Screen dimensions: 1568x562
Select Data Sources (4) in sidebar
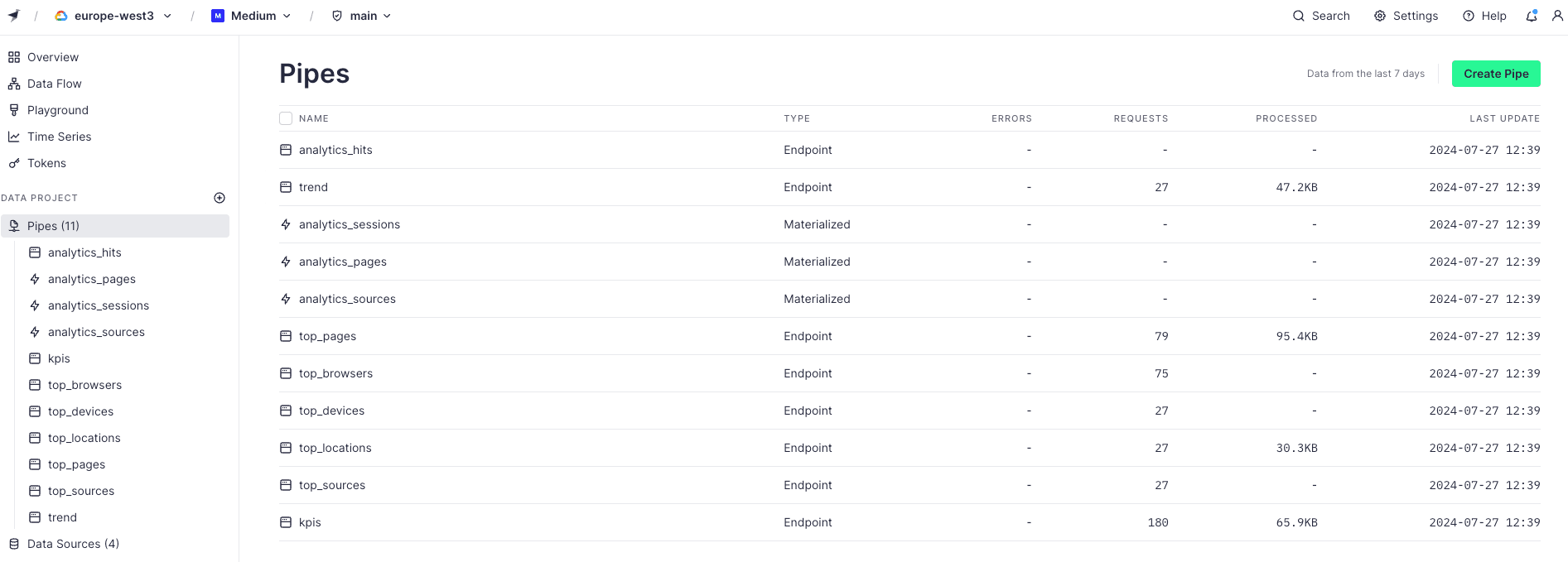73,544
